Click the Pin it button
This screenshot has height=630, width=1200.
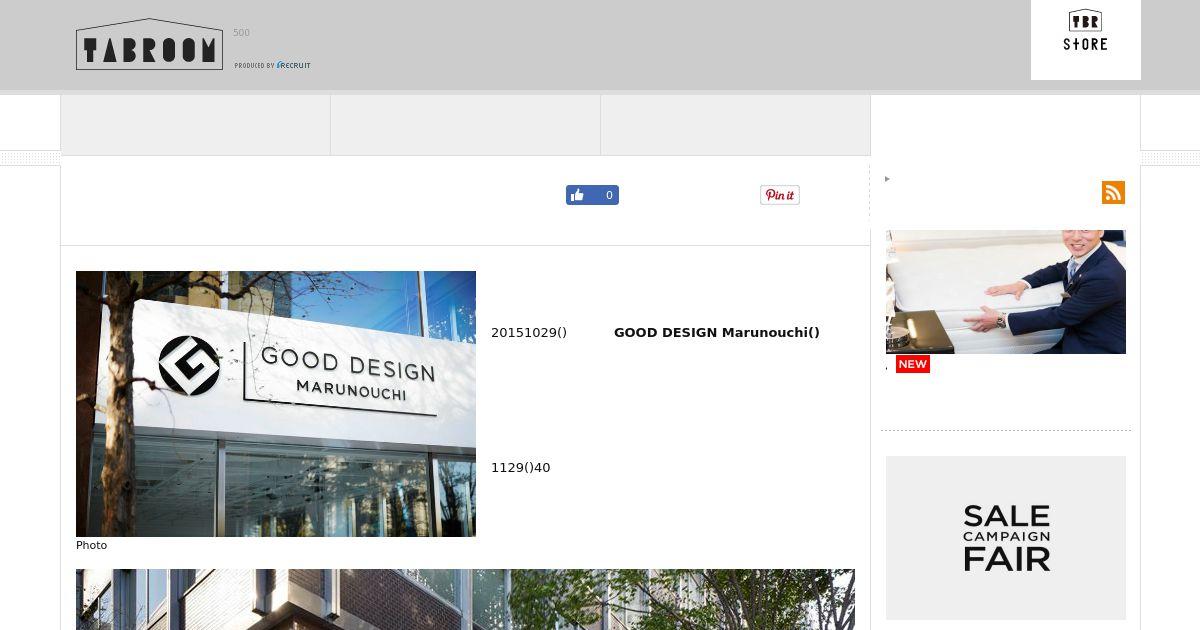(x=779, y=195)
